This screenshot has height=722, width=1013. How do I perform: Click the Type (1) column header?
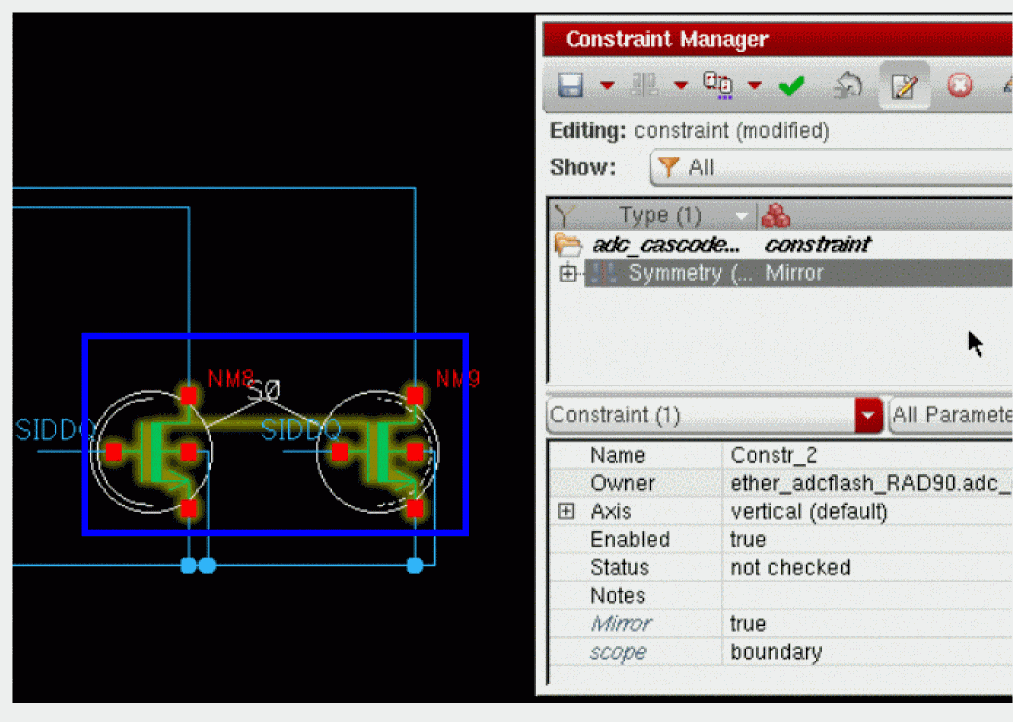tap(660, 216)
